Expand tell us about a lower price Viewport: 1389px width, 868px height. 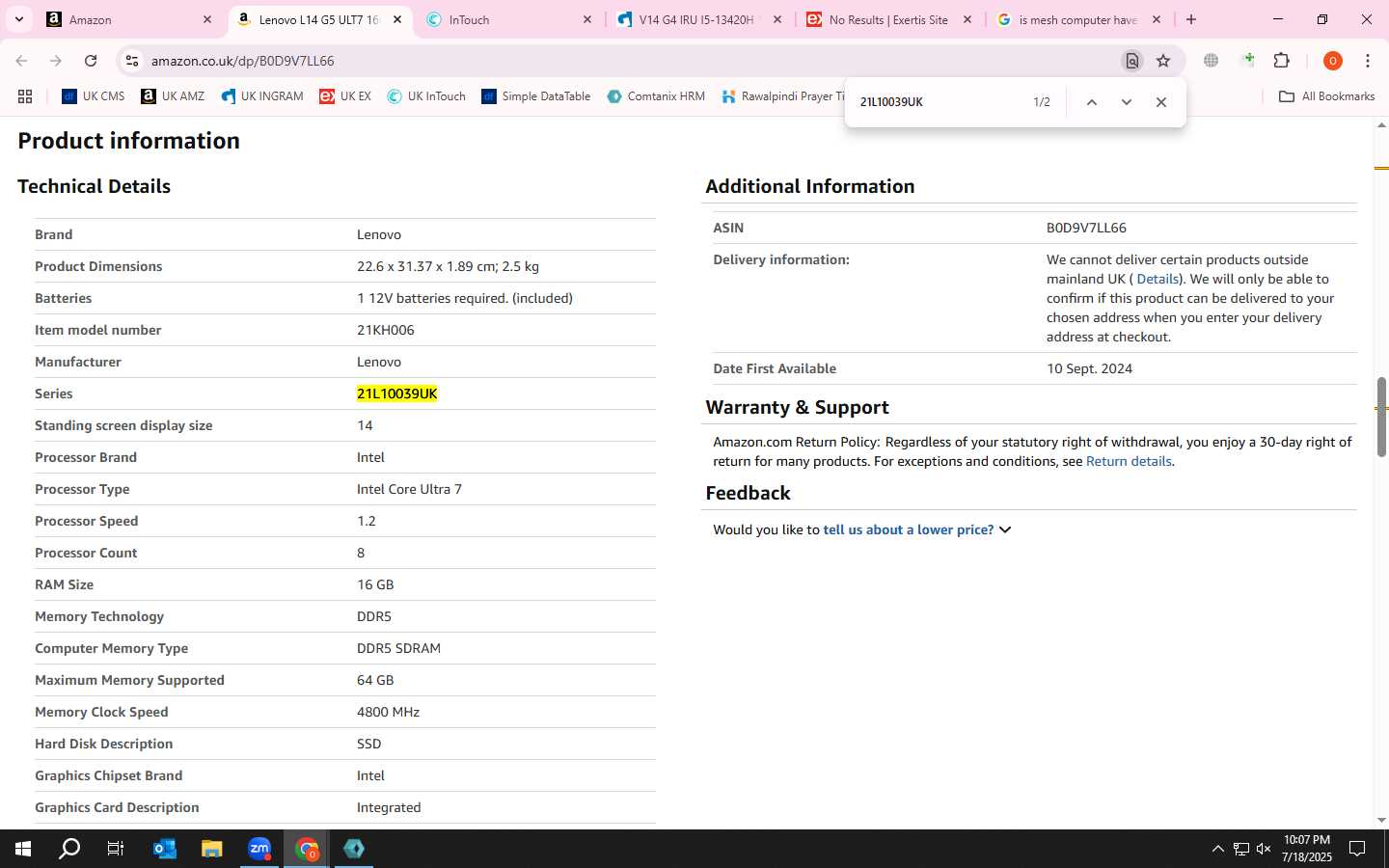tap(916, 529)
